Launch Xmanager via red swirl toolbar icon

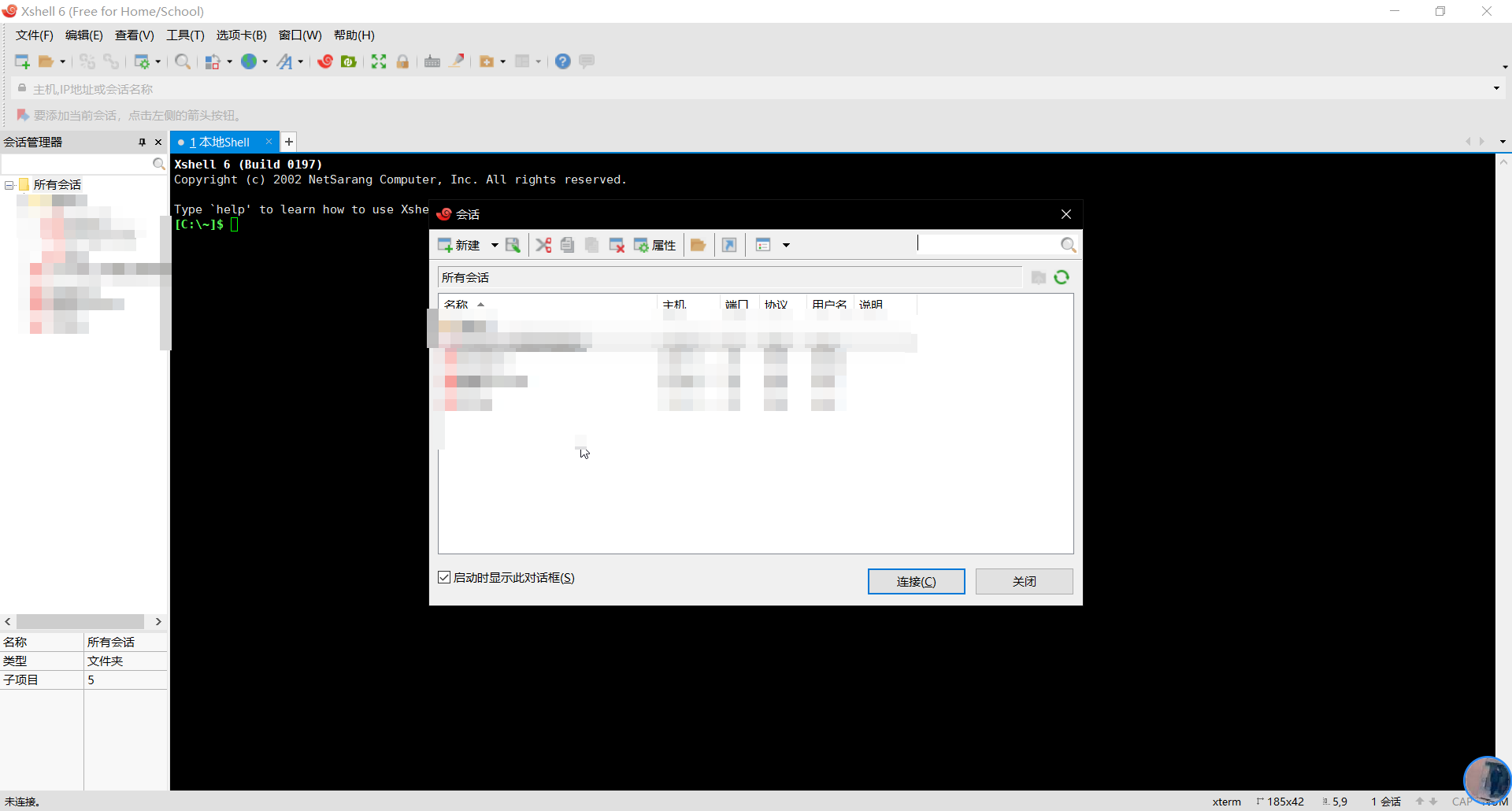point(325,61)
